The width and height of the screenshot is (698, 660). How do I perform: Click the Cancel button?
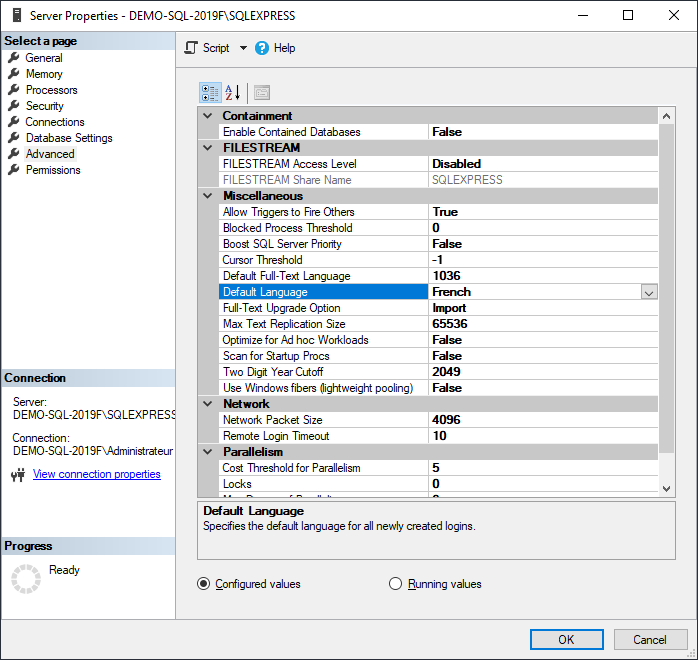(x=650, y=640)
